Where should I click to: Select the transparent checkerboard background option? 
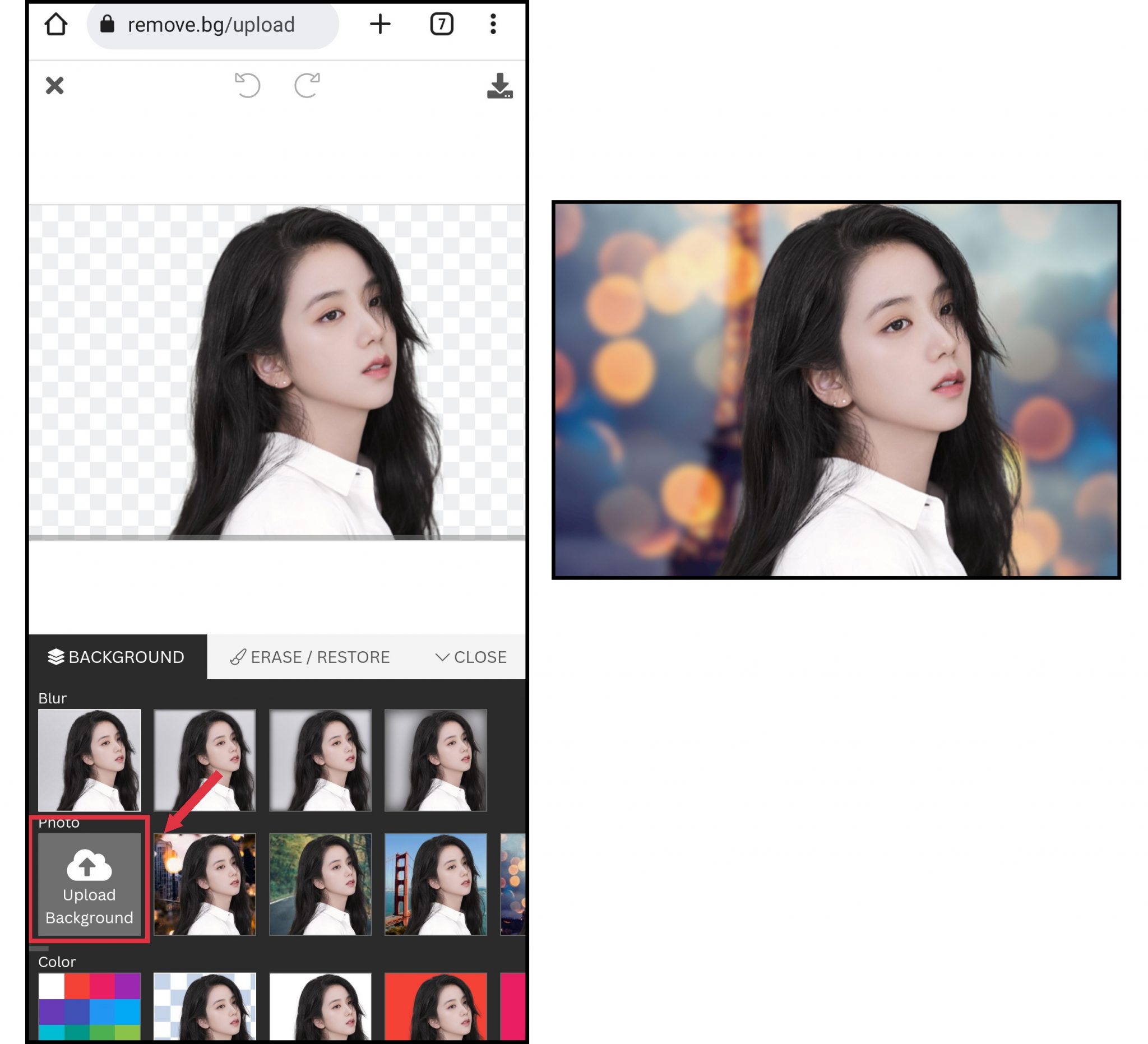click(x=205, y=1005)
